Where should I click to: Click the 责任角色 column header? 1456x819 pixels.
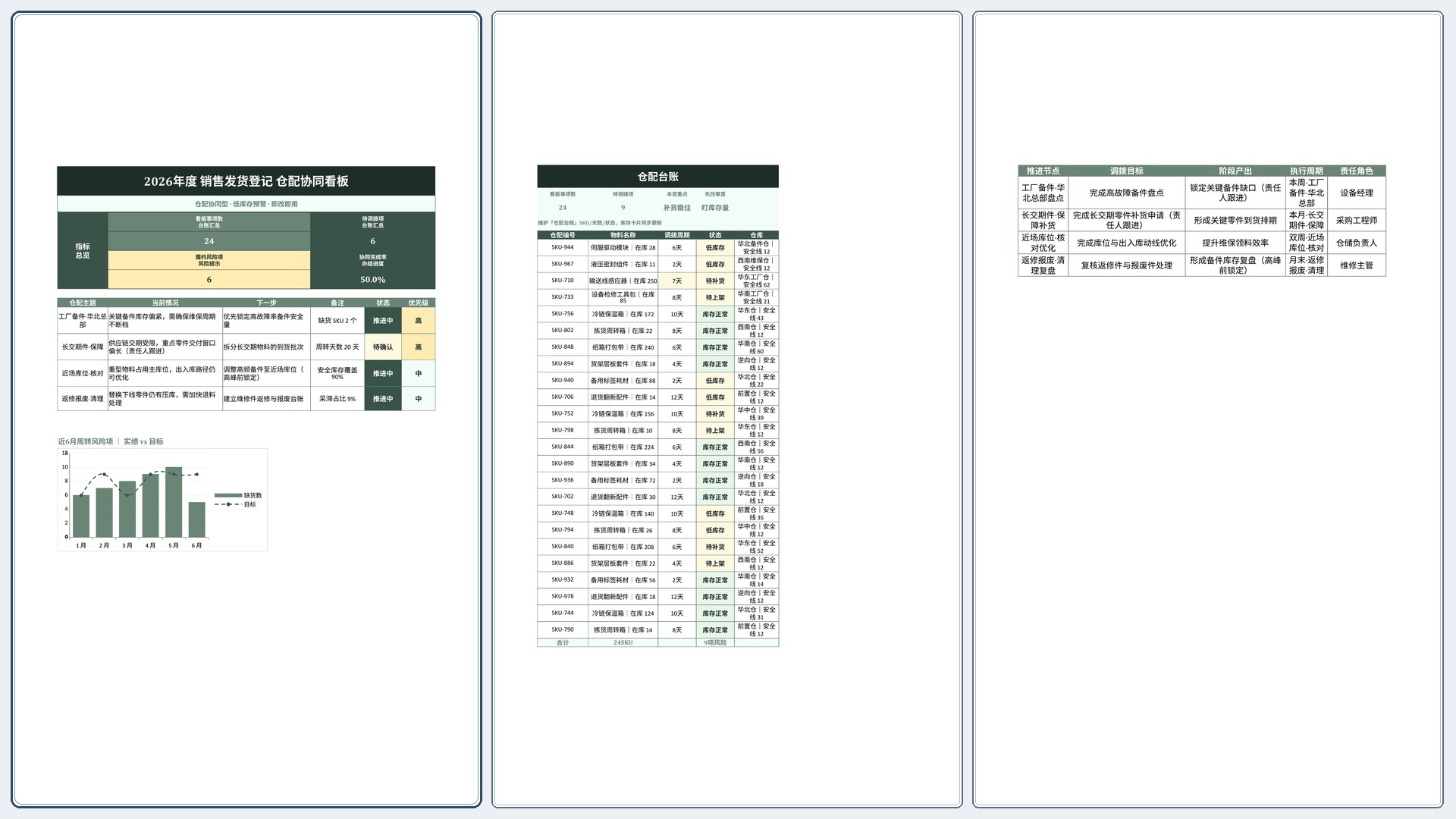tap(1357, 171)
